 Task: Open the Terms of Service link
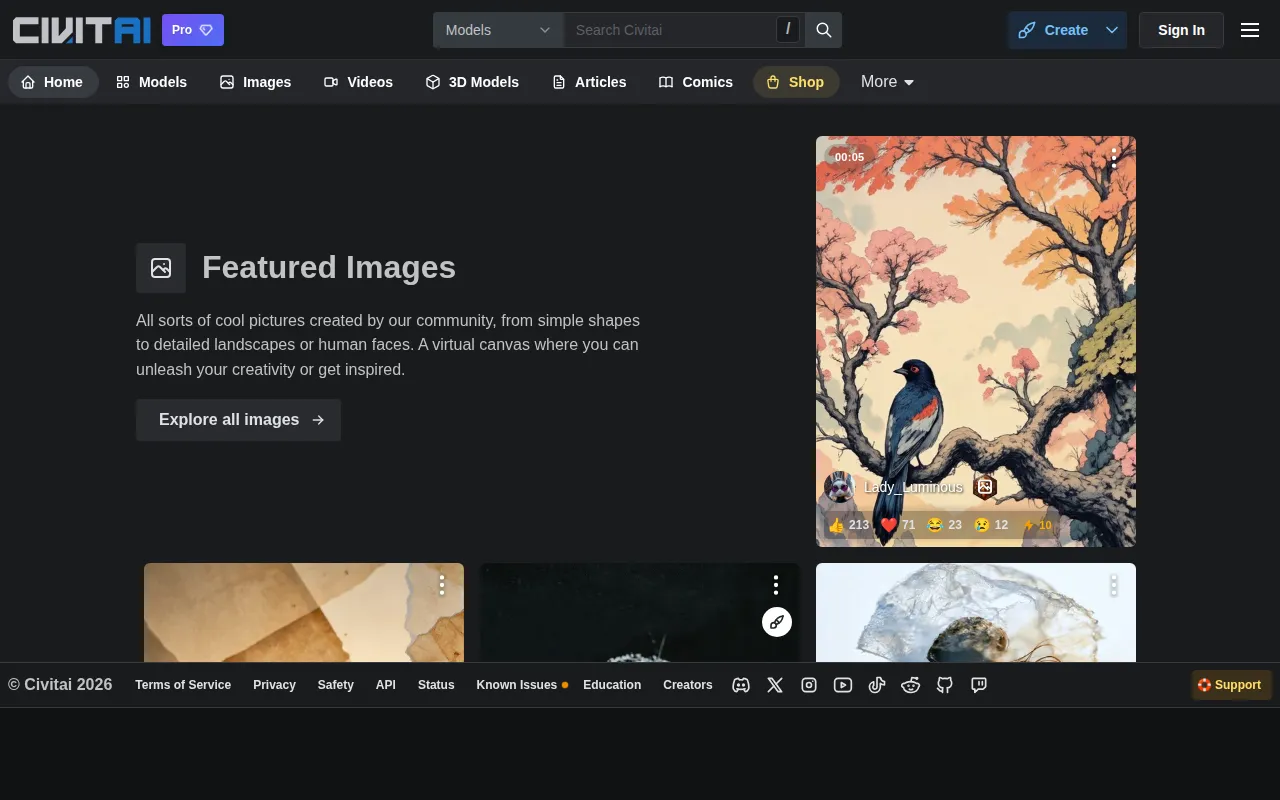[183, 685]
